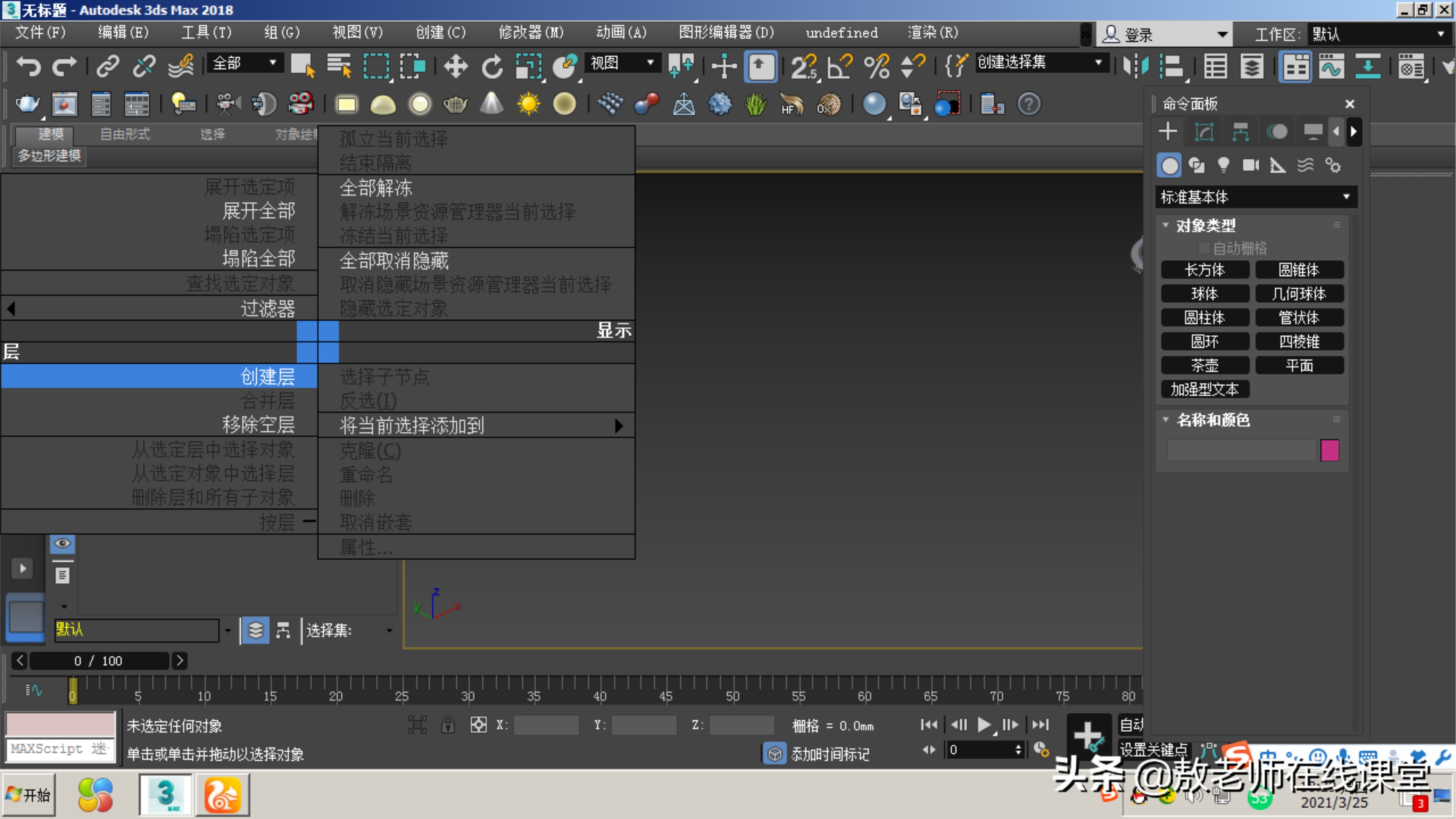The image size is (1456, 819).
Task: Select the Mirror tool icon
Action: click(1137, 66)
